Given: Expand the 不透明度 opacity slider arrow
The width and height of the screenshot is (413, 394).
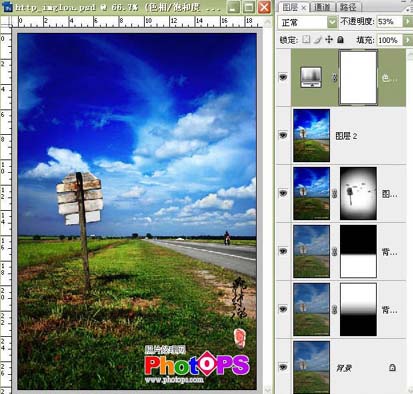Looking at the screenshot, I should [x=408, y=22].
